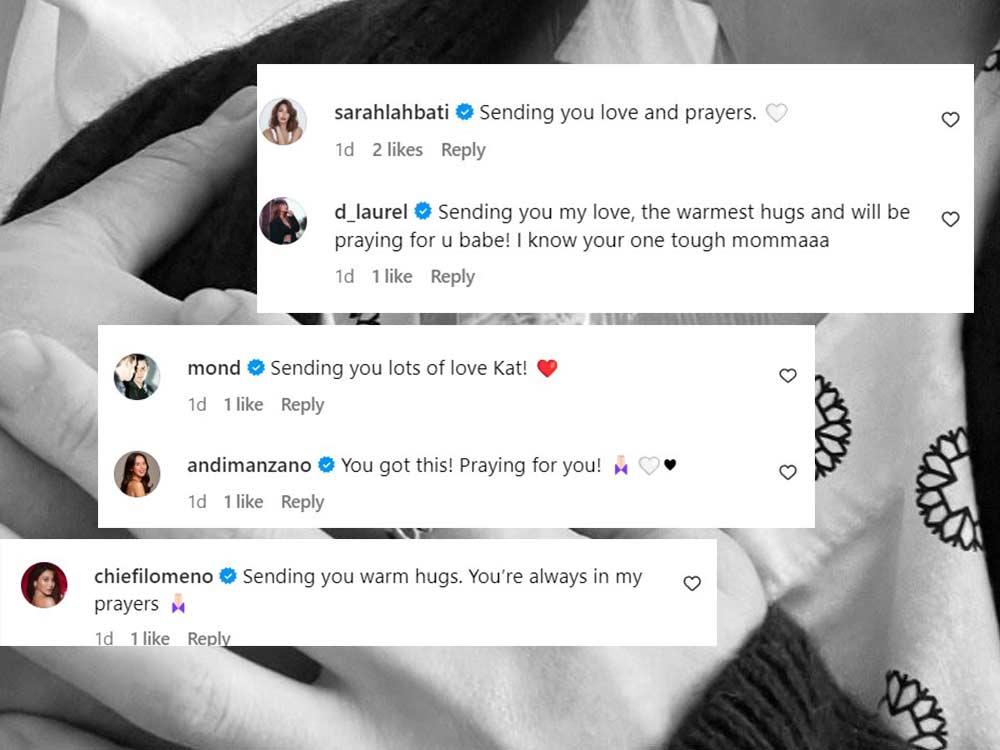1000x750 pixels.
Task: Tap heart icon beside andimanzano's comment
Action: [788, 472]
